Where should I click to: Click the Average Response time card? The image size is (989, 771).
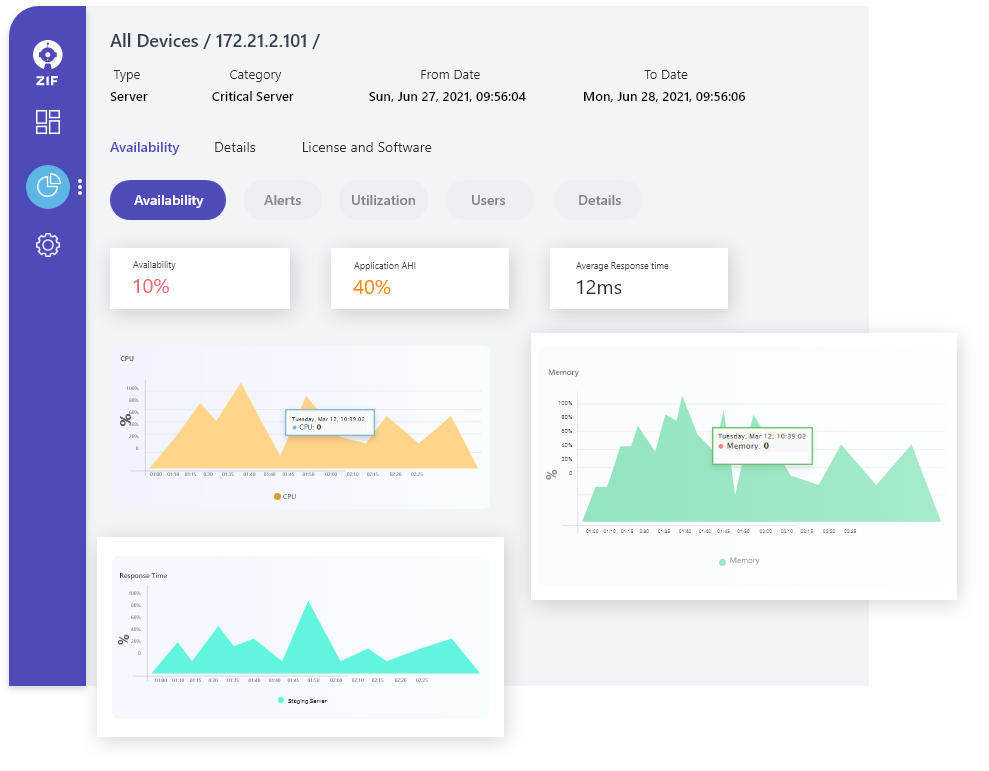coord(638,278)
